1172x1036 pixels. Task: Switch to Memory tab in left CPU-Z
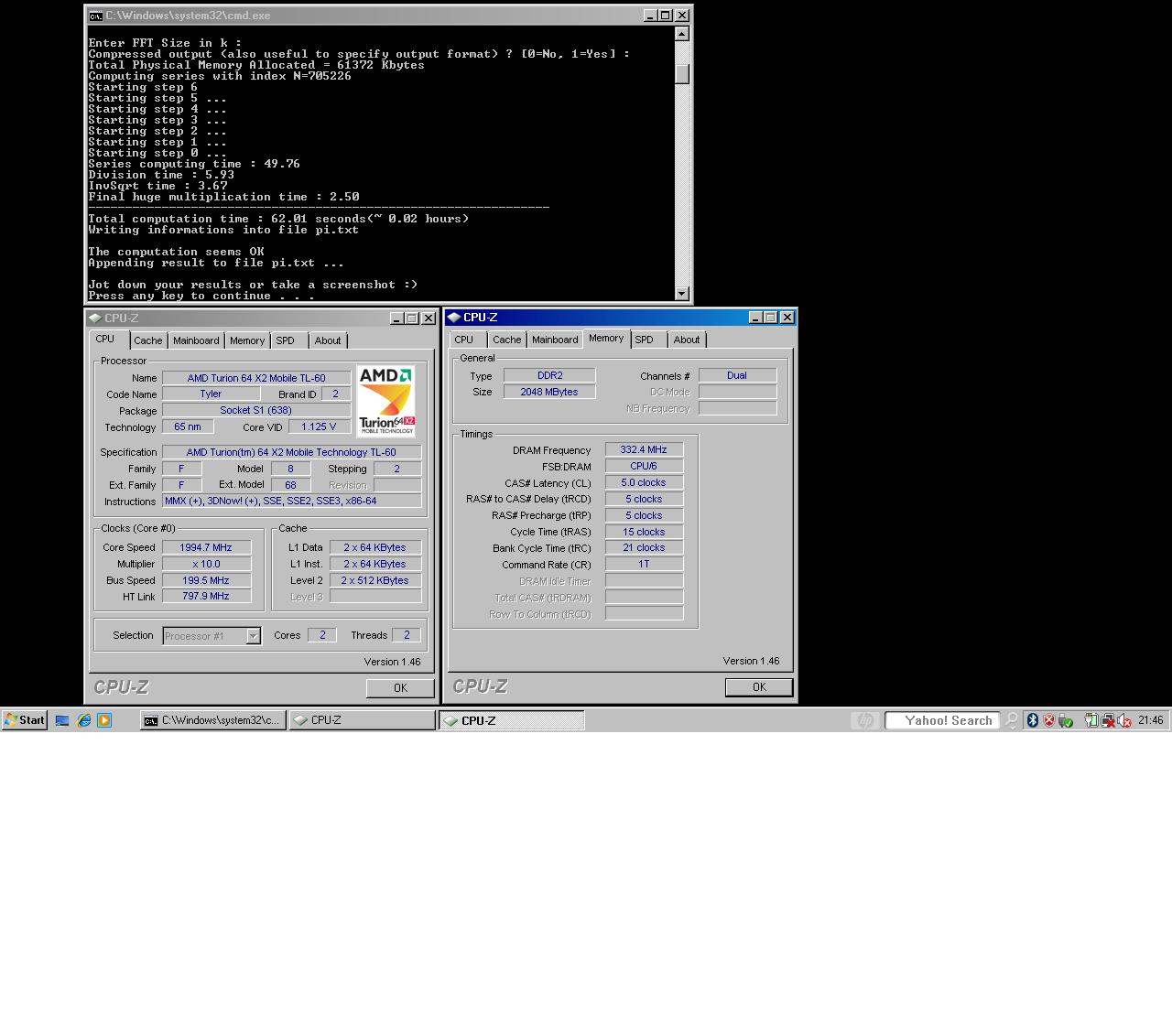(247, 340)
